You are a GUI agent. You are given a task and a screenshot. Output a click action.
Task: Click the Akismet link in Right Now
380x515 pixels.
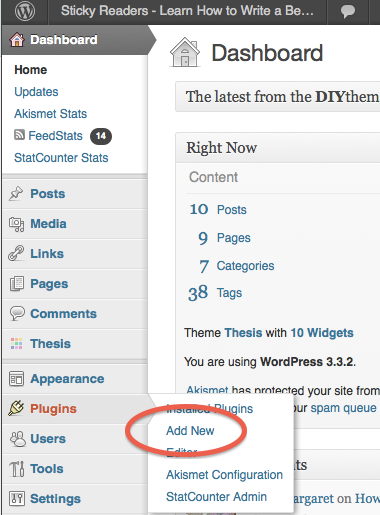click(207, 390)
